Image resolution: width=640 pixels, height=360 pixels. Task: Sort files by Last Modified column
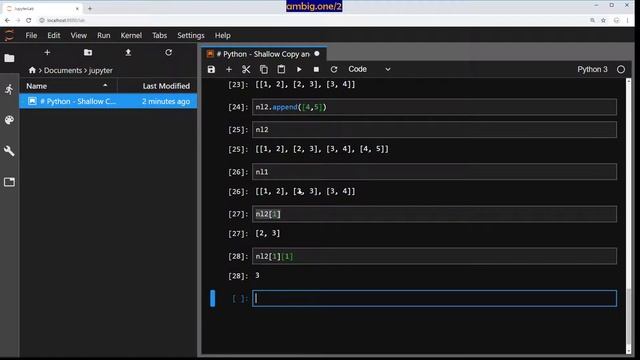(158, 86)
